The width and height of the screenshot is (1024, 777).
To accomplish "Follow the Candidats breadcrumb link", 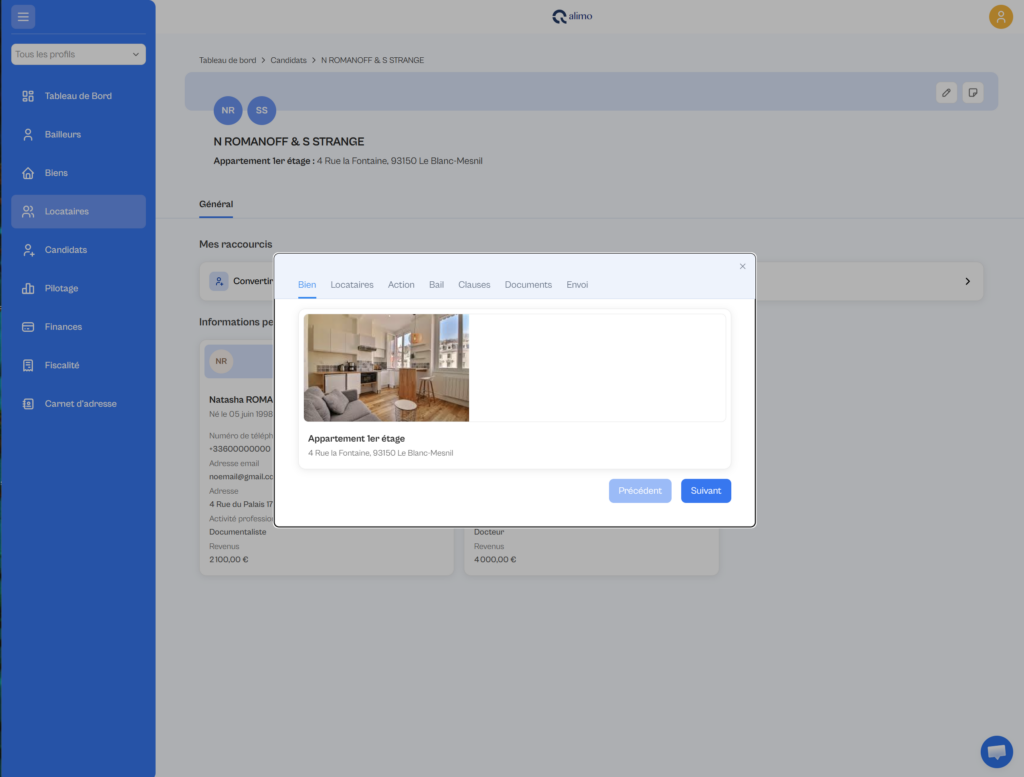I will (x=289, y=60).
